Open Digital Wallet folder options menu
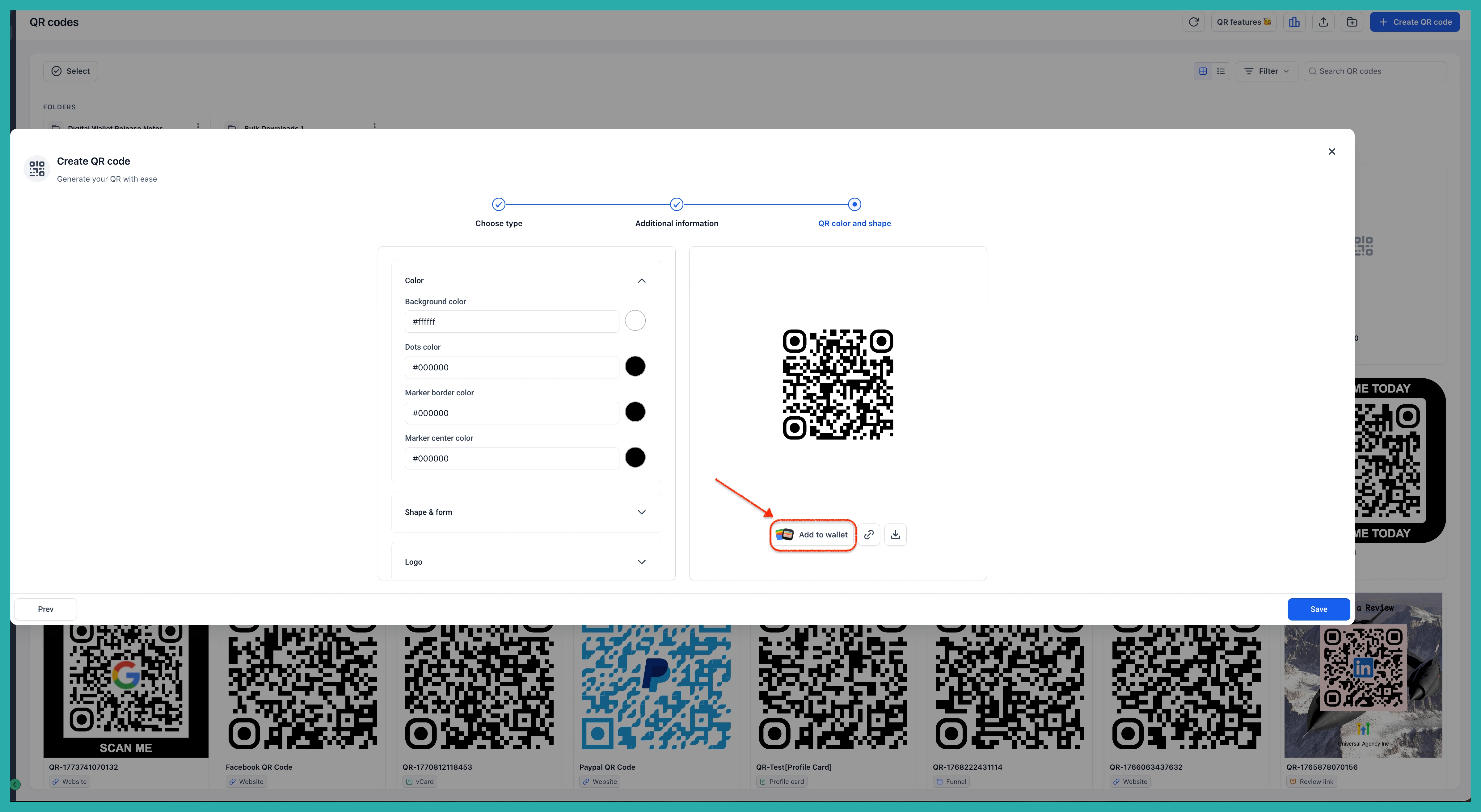This screenshot has width=1481, height=812. coord(198,126)
